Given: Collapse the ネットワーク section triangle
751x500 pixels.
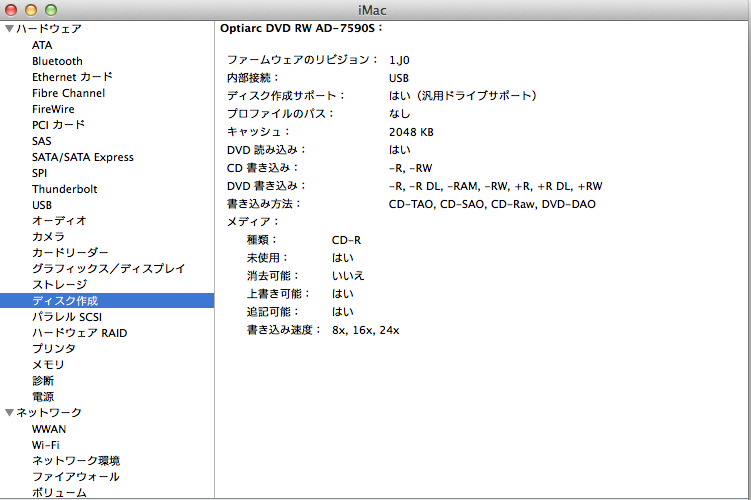Looking at the screenshot, I should [x=10, y=413].
